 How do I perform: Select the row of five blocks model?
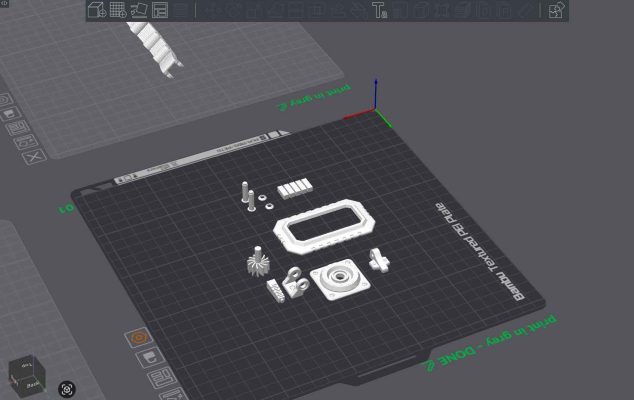(295, 189)
